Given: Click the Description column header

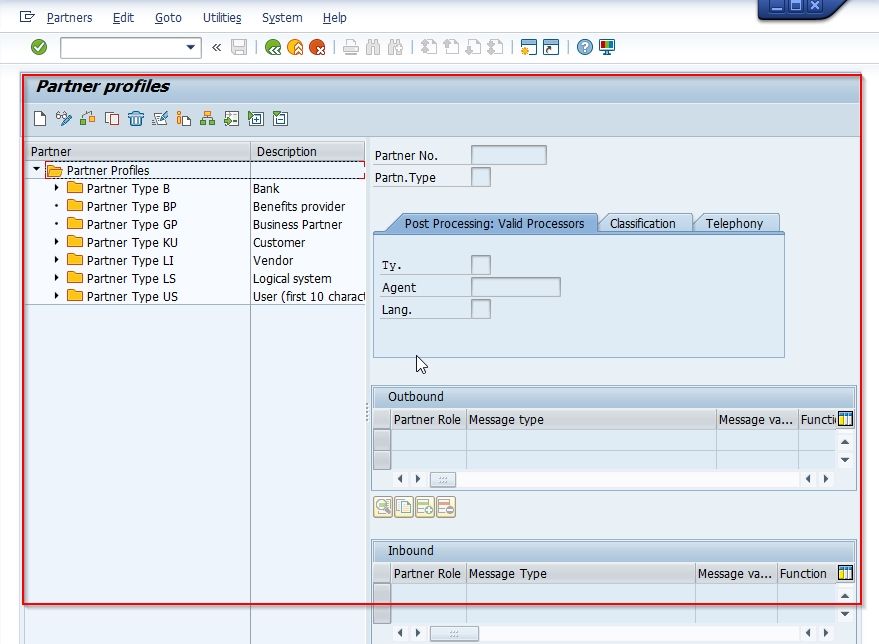Looking at the screenshot, I should coord(308,151).
